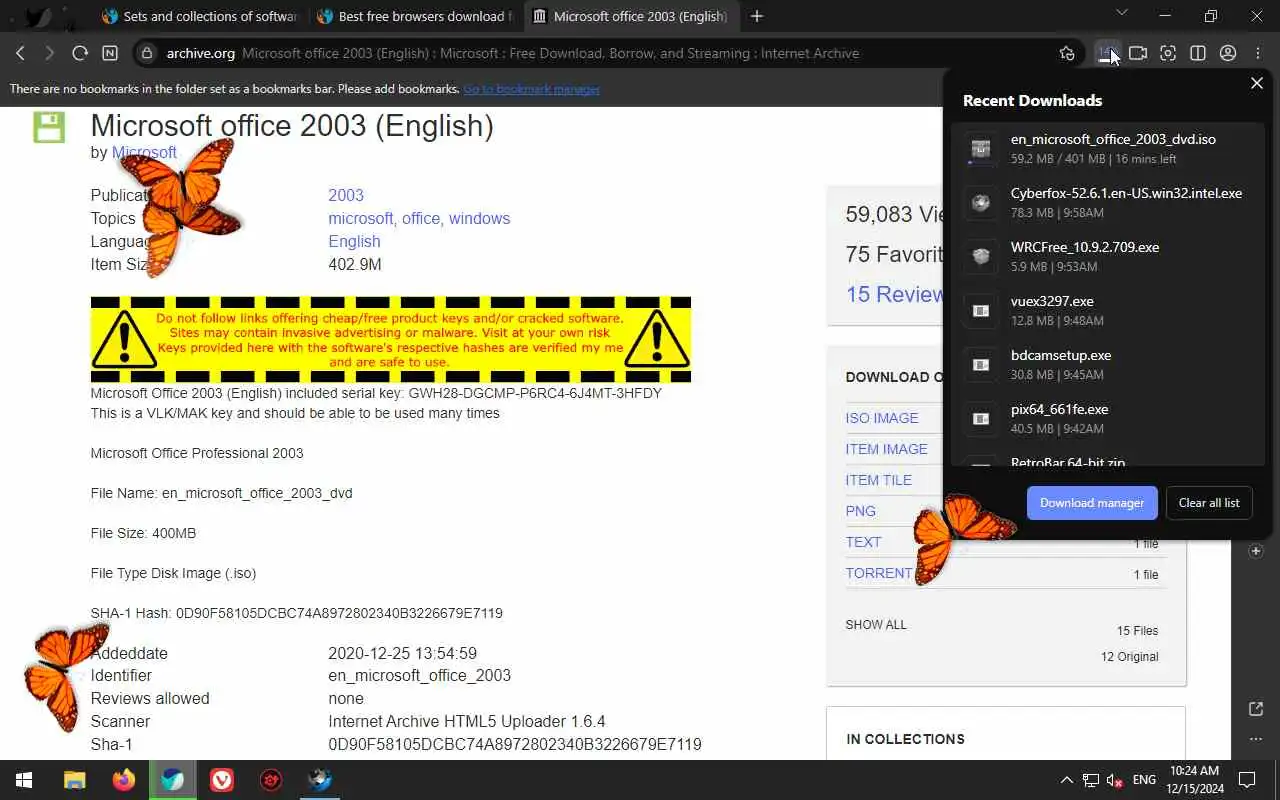The image size is (1280, 800).
Task: Switch to pinned Twitter tab
Action: point(38,17)
